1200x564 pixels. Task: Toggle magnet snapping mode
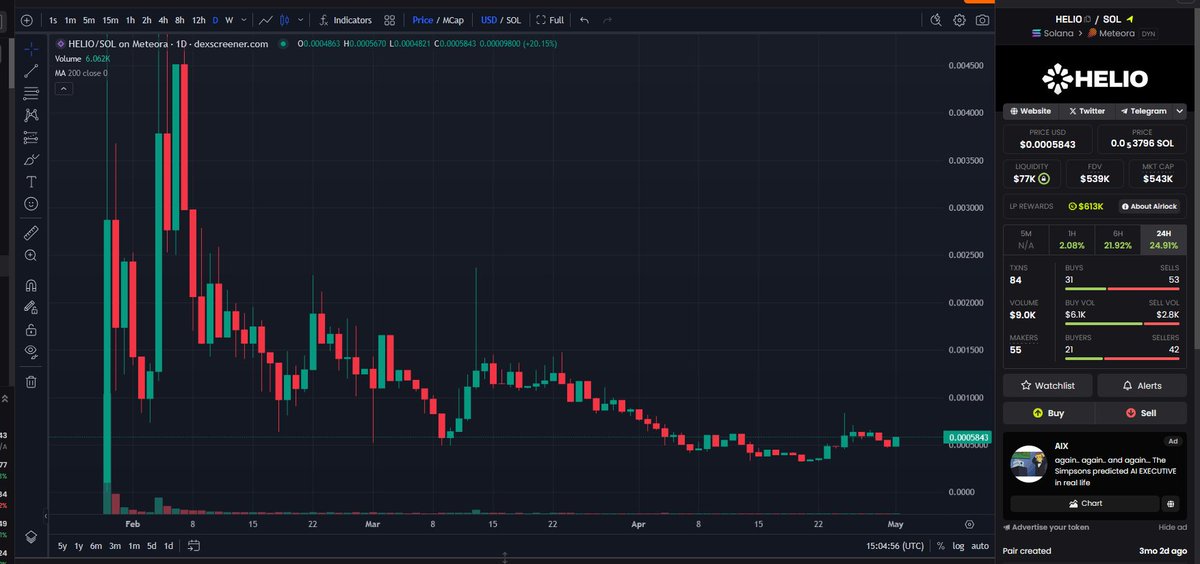click(31, 284)
